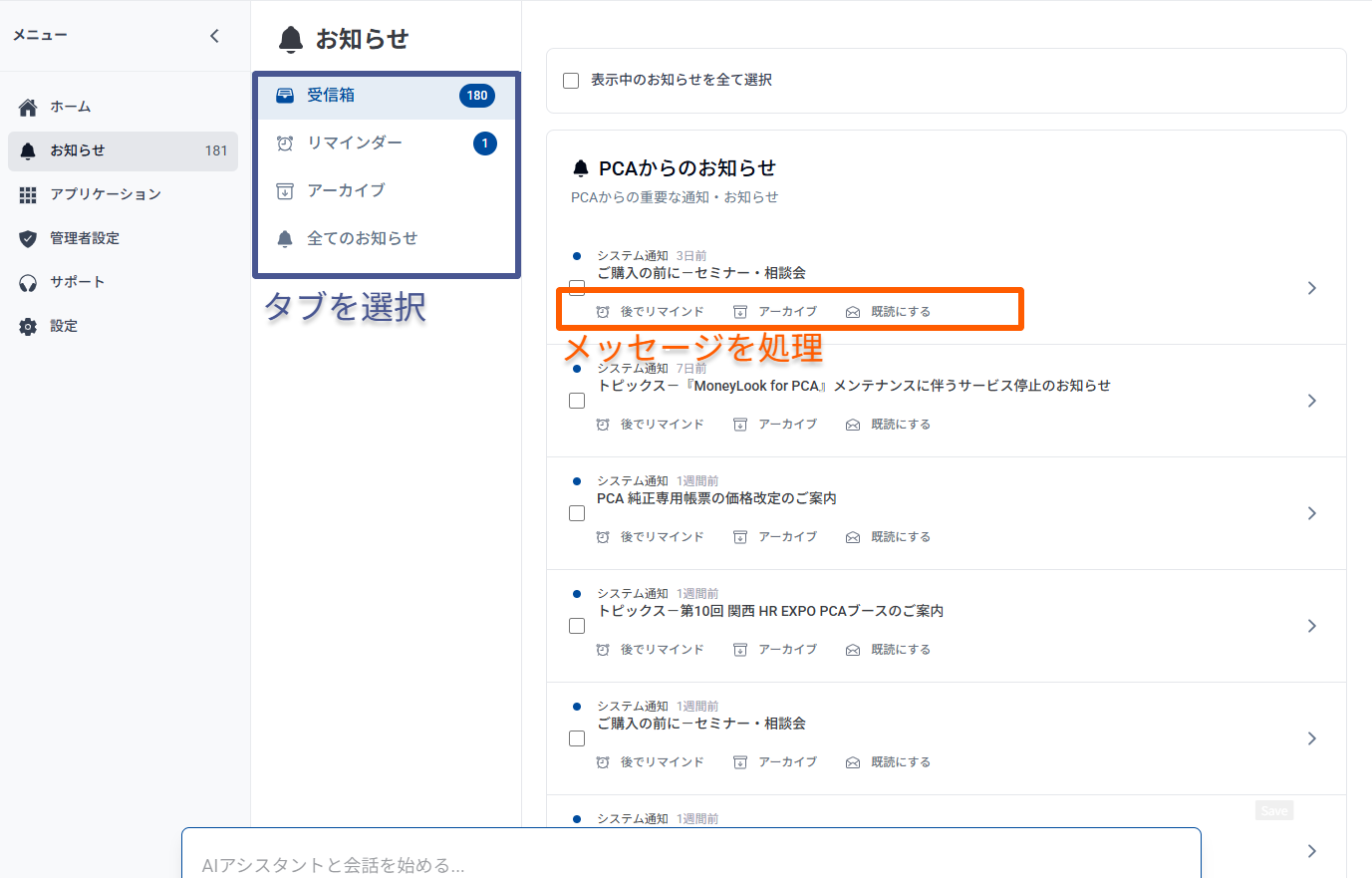Expand the 関西 HR EXPO notice with its arrow
Screen dimensions: 1372x878
[1311, 626]
